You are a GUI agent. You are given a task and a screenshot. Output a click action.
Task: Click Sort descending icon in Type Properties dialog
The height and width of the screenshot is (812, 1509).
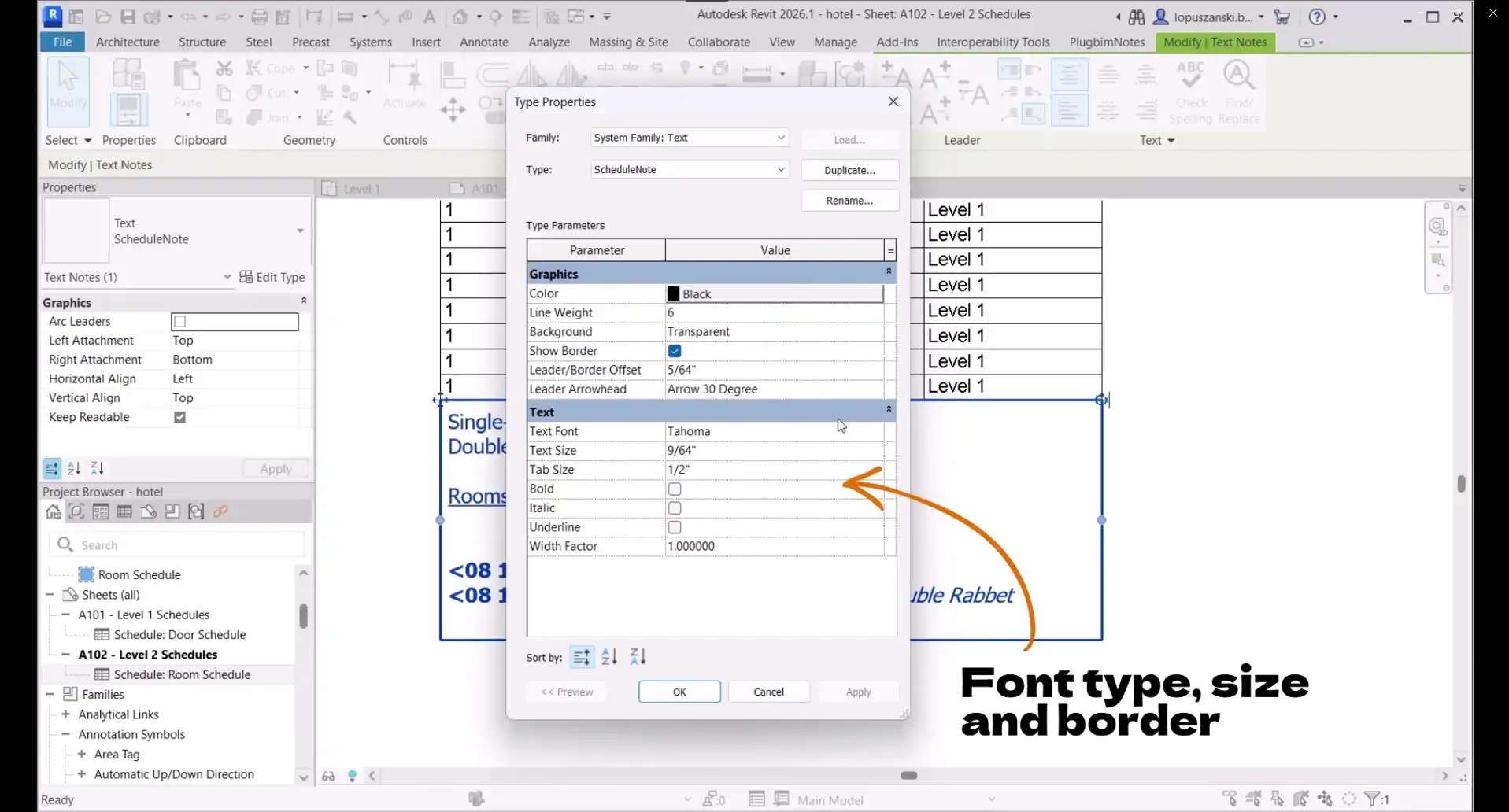pos(638,656)
